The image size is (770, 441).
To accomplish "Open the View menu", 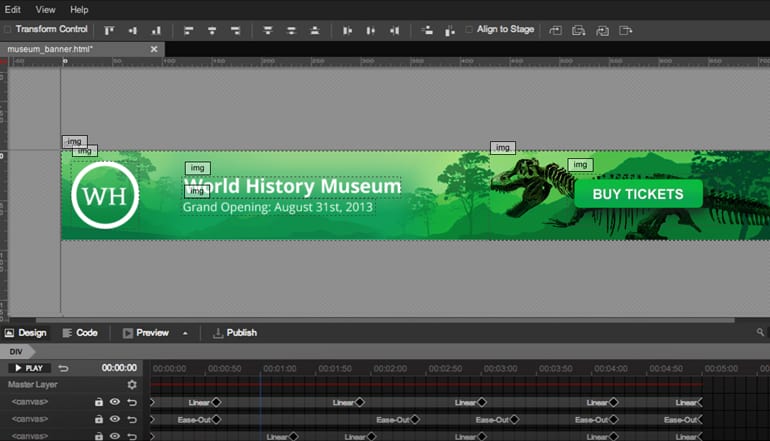I will pyautogui.click(x=46, y=9).
